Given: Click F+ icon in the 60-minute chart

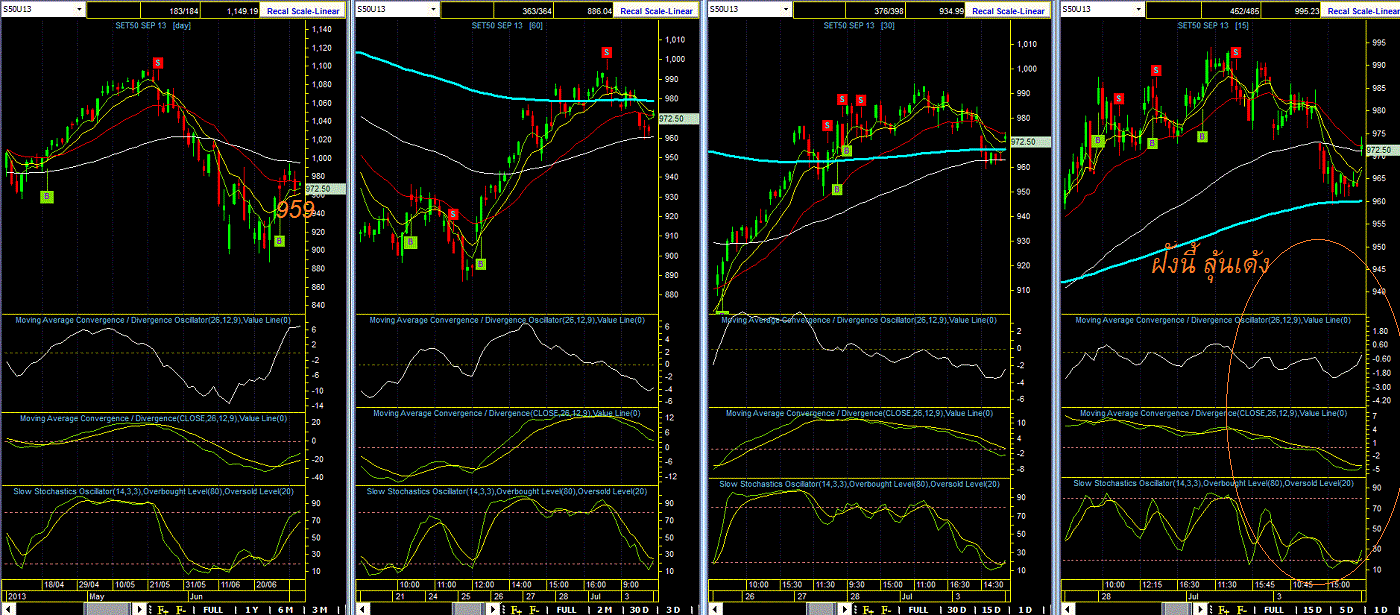Looking at the screenshot, I should point(516,609).
